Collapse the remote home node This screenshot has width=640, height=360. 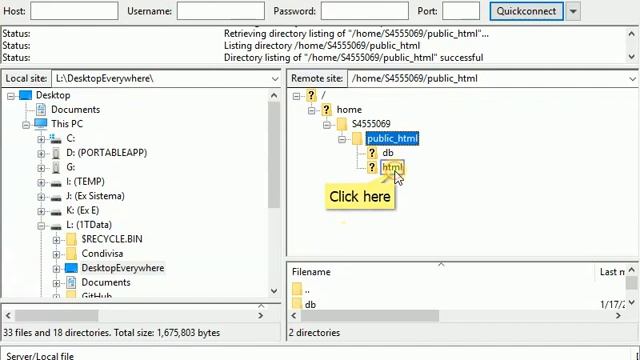pos(312,110)
